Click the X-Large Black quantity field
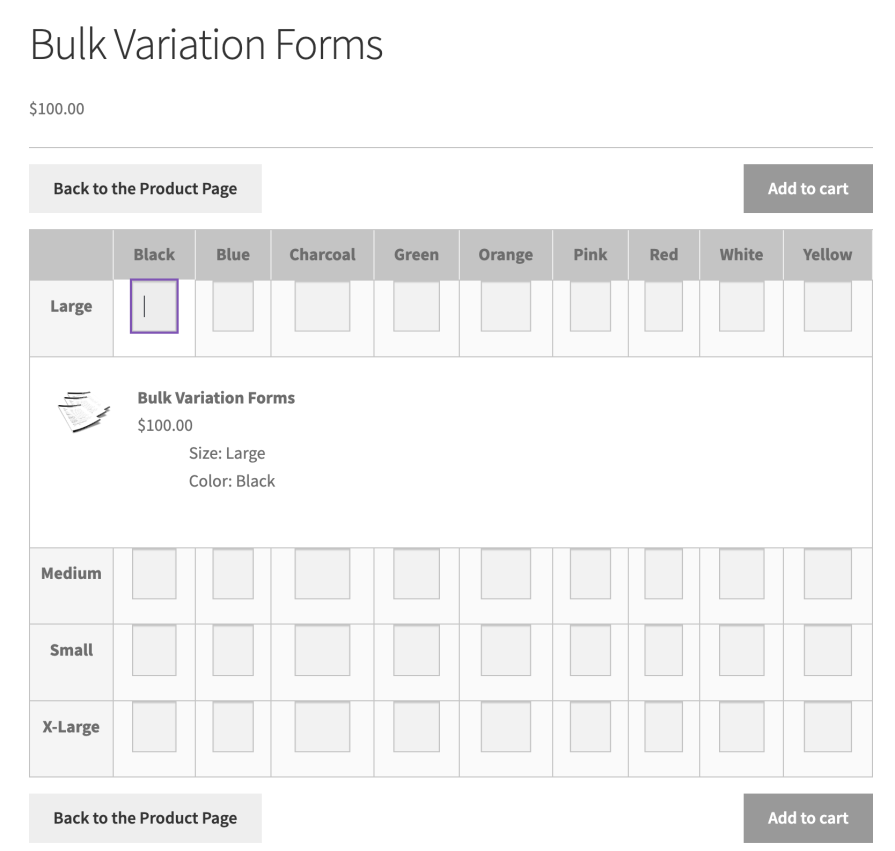 point(154,727)
